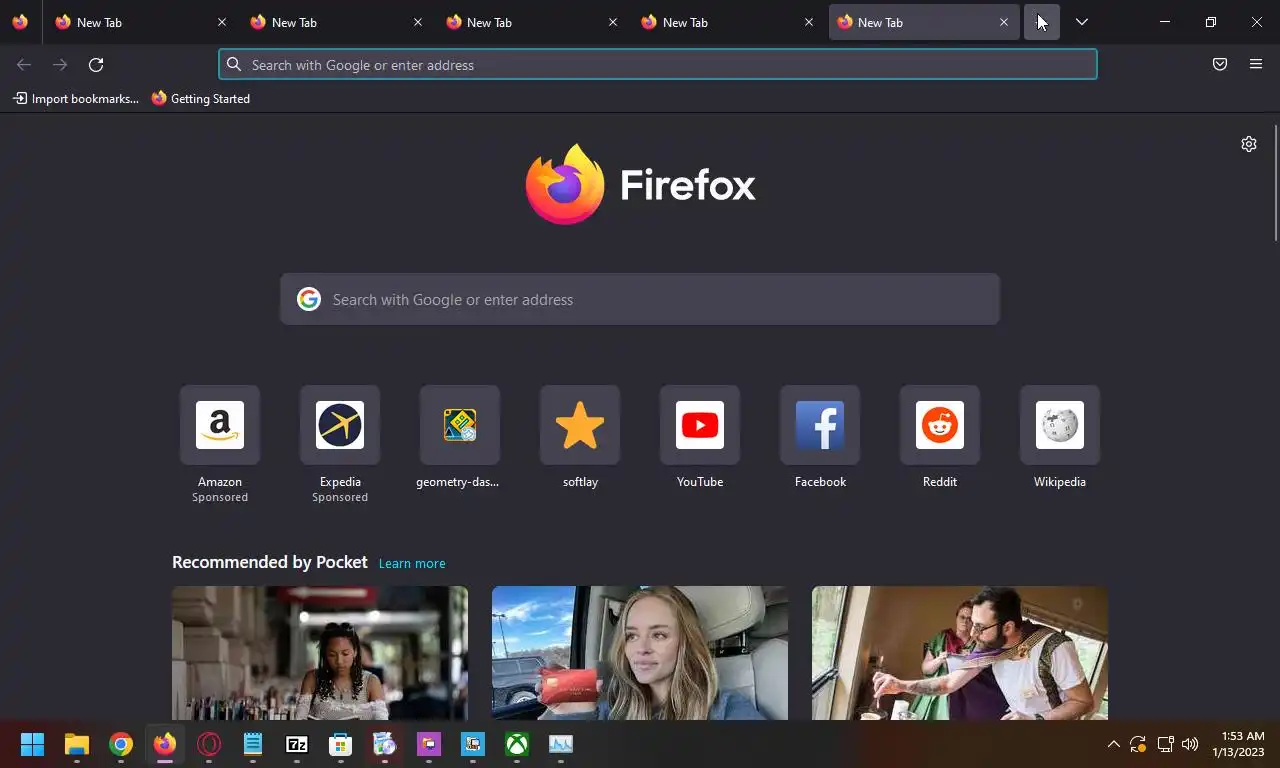
Task: Open the Personalize New Tab gear
Action: pos(1249,144)
